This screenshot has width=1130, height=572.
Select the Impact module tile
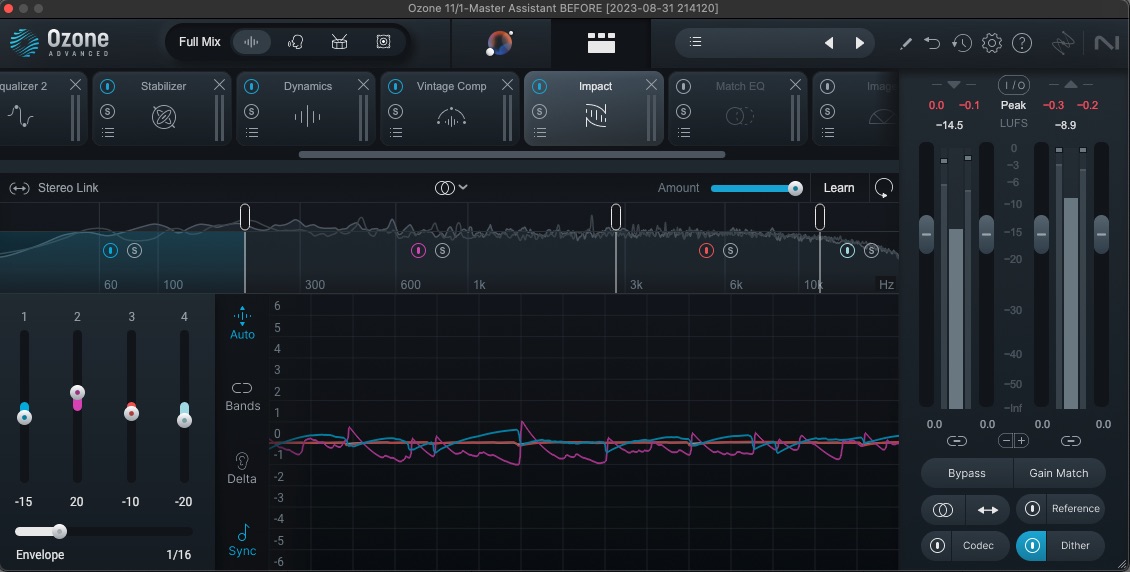coord(595,108)
